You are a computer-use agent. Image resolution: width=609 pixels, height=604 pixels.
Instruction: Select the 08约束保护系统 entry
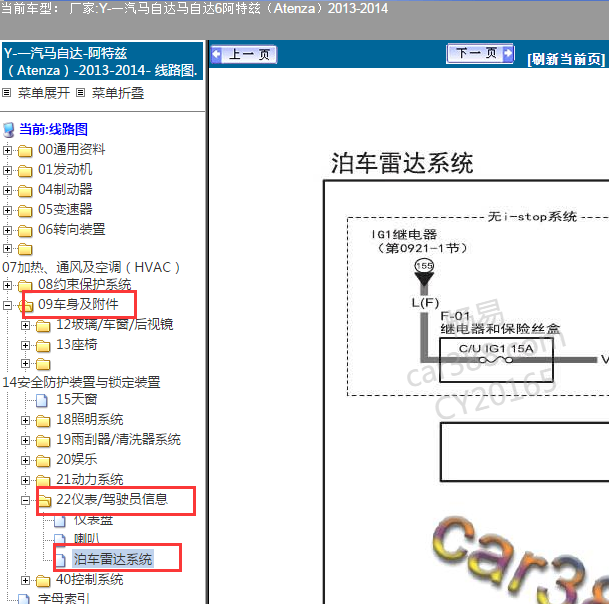(x=84, y=284)
